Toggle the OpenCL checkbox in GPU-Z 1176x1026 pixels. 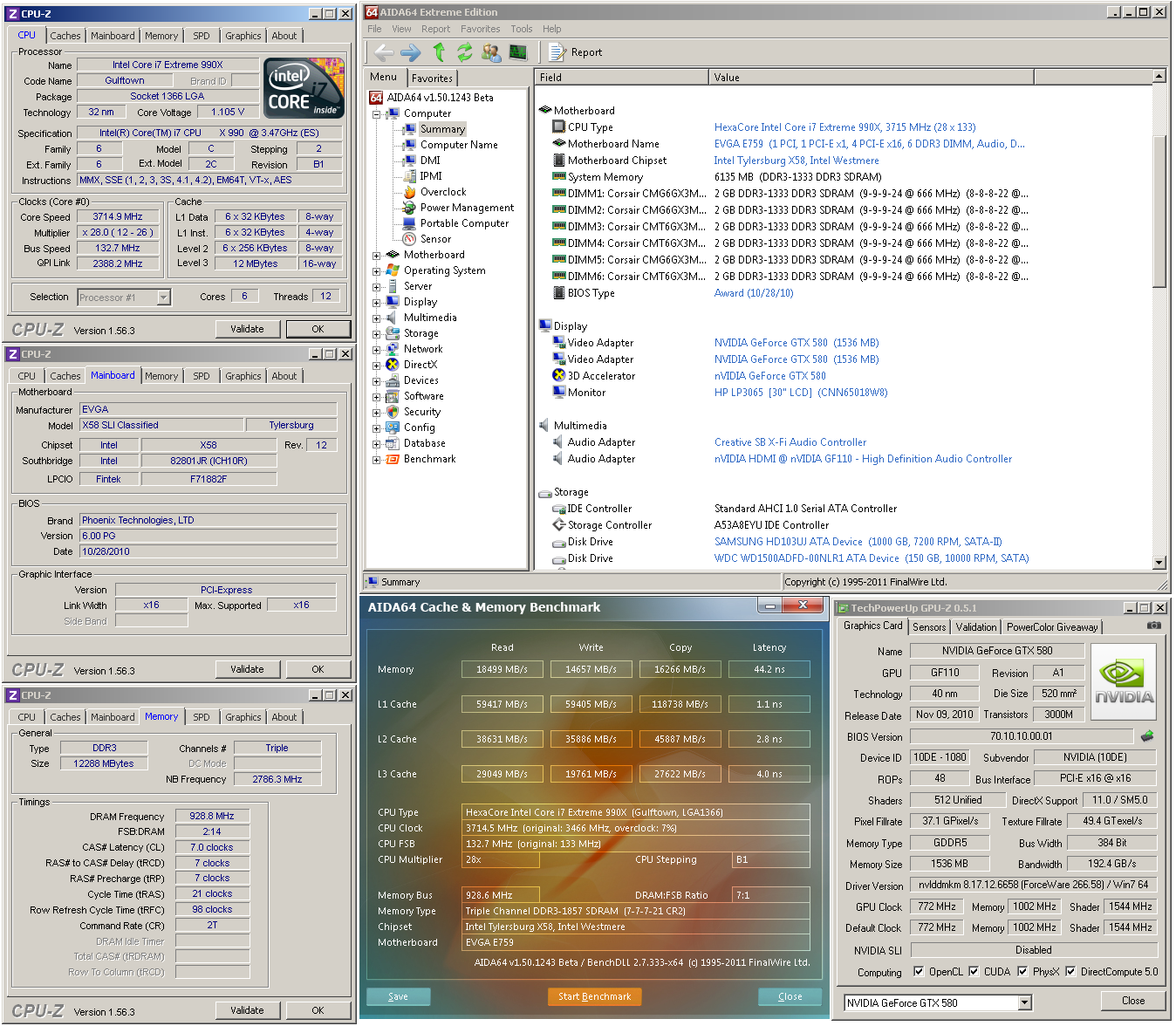(x=919, y=972)
